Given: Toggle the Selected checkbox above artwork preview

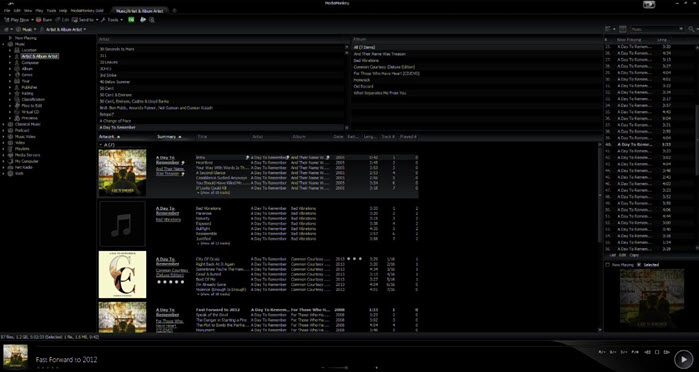Looking at the screenshot, I should click(x=638, y=265).
